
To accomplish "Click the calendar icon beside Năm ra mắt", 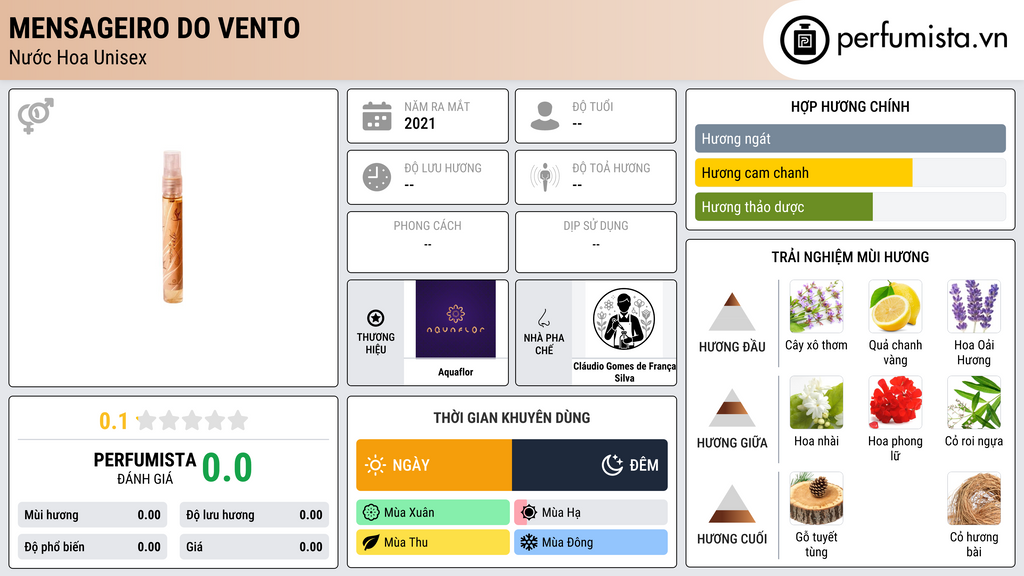I will [377, 116].
